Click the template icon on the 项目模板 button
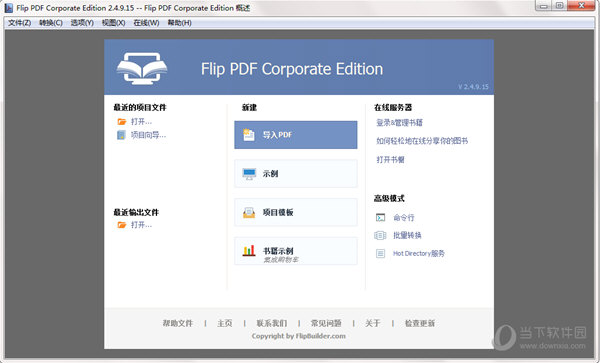 click(249, 212)
